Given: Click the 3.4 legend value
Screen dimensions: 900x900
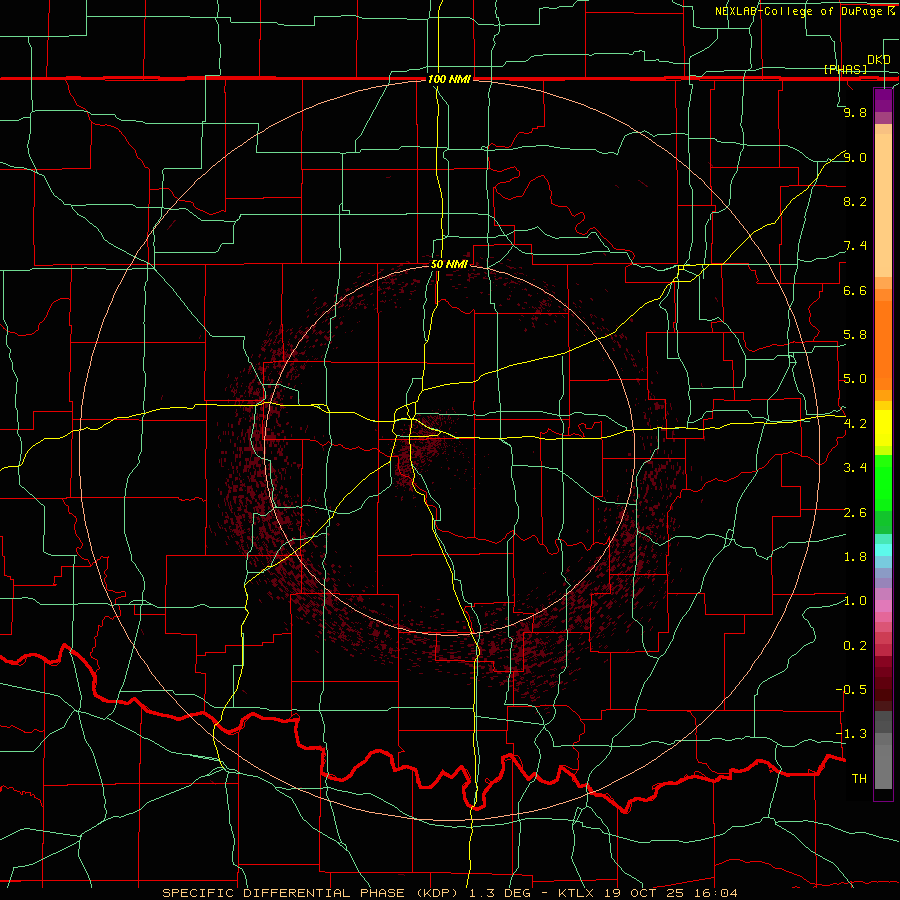Looking at the screenshot, I should 855,468.
